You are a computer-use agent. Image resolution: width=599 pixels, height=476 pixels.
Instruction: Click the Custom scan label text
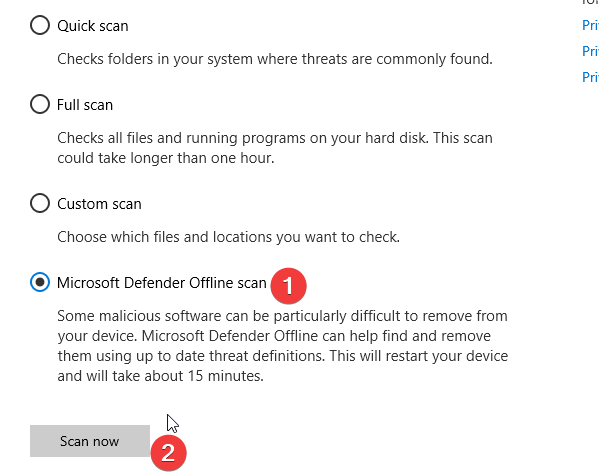pyautogui.click(x=99, y=204)
